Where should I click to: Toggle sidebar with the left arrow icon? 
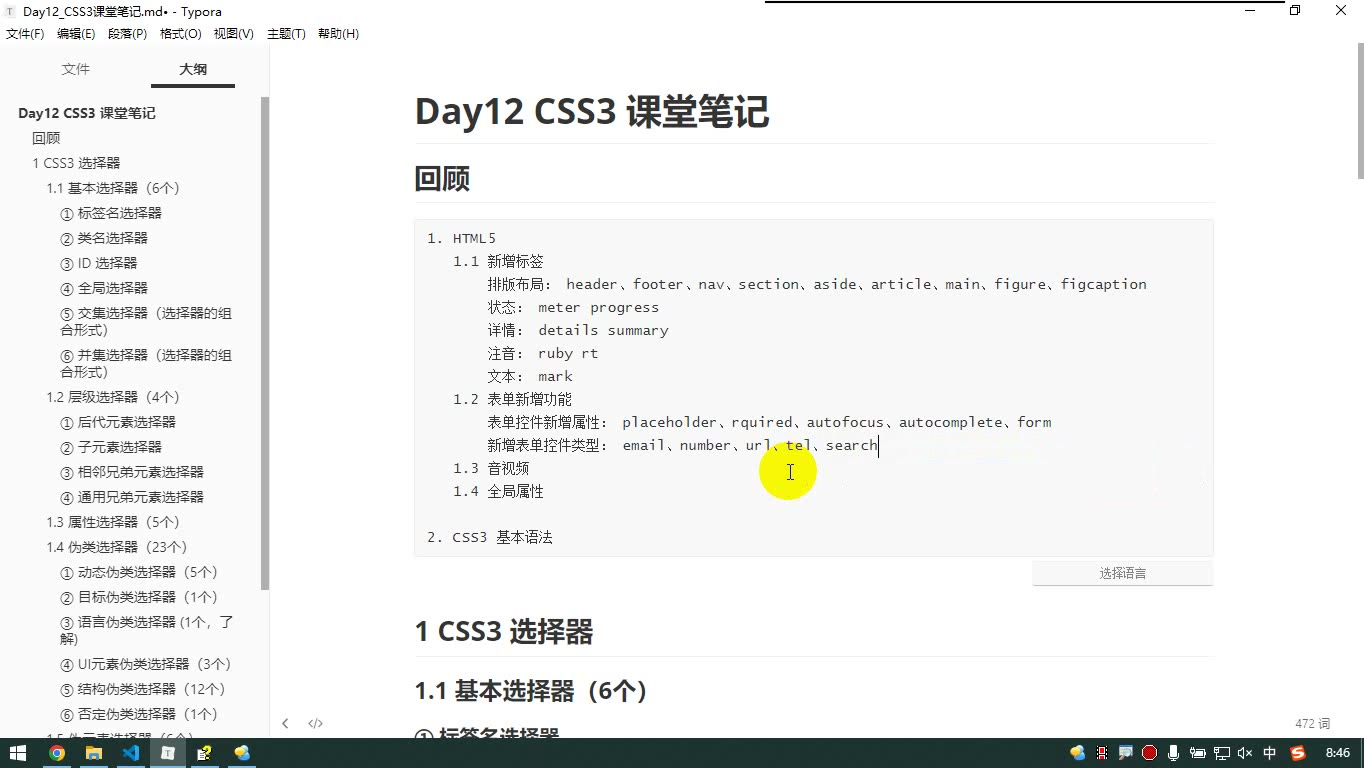pyautogui.click(x=285, y=723)
